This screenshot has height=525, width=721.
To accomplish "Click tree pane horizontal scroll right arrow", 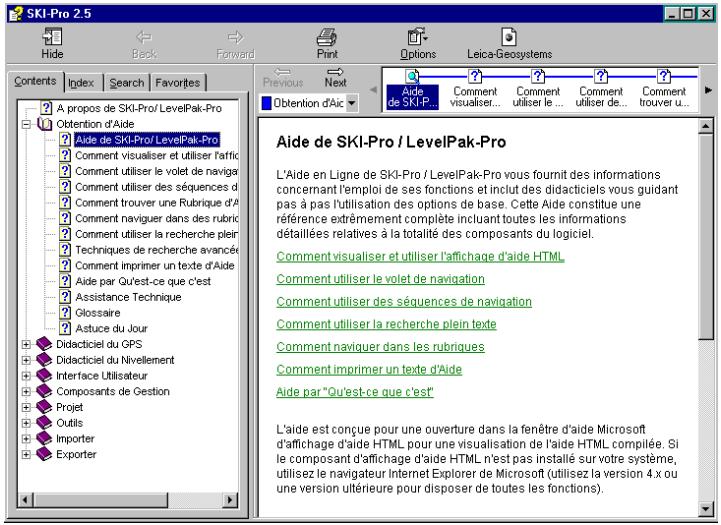I will 229,499.
